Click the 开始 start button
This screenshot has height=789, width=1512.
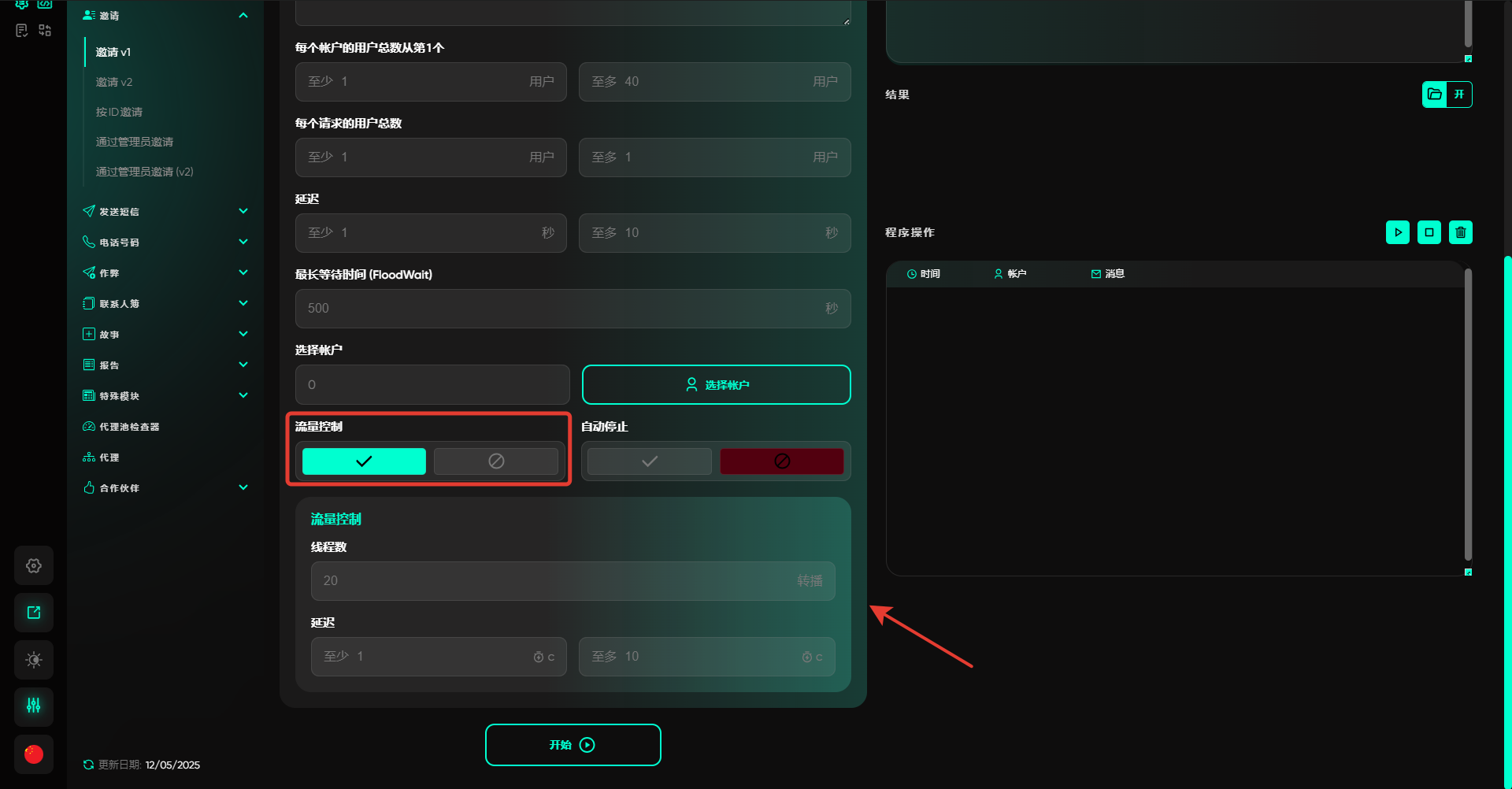tap(573, 745)
